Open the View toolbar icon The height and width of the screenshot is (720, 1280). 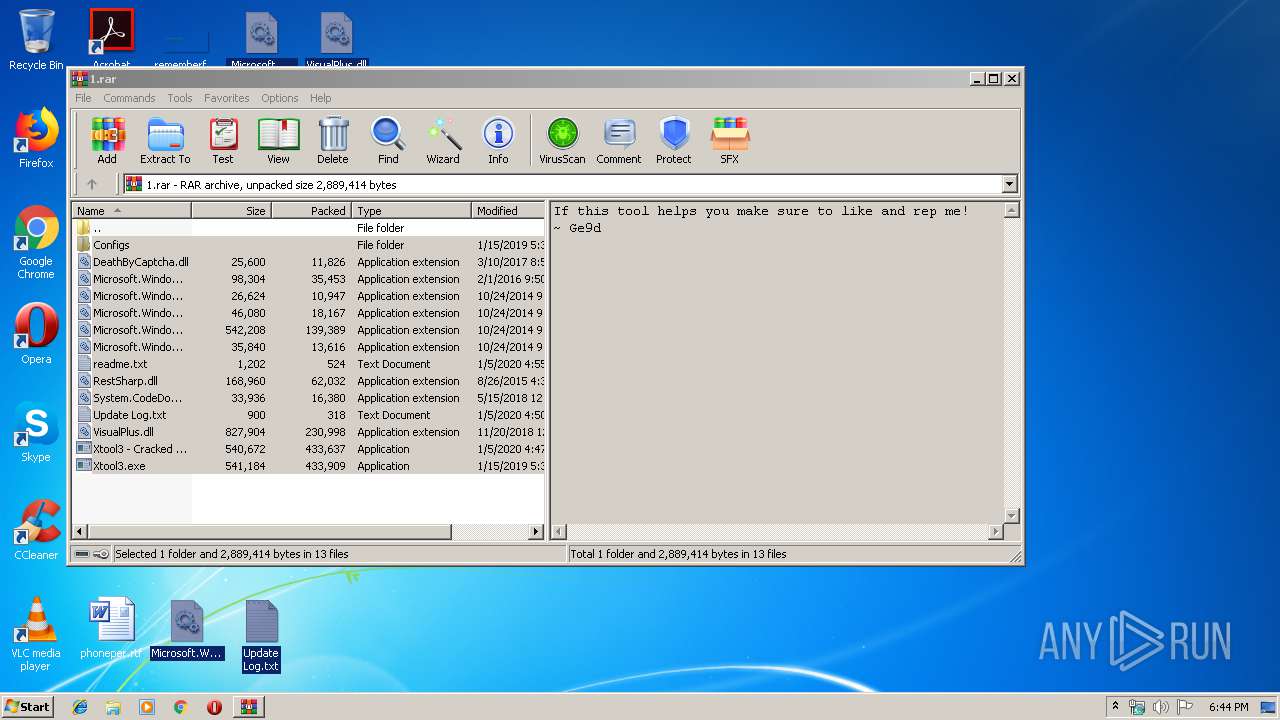coord(278,141)
